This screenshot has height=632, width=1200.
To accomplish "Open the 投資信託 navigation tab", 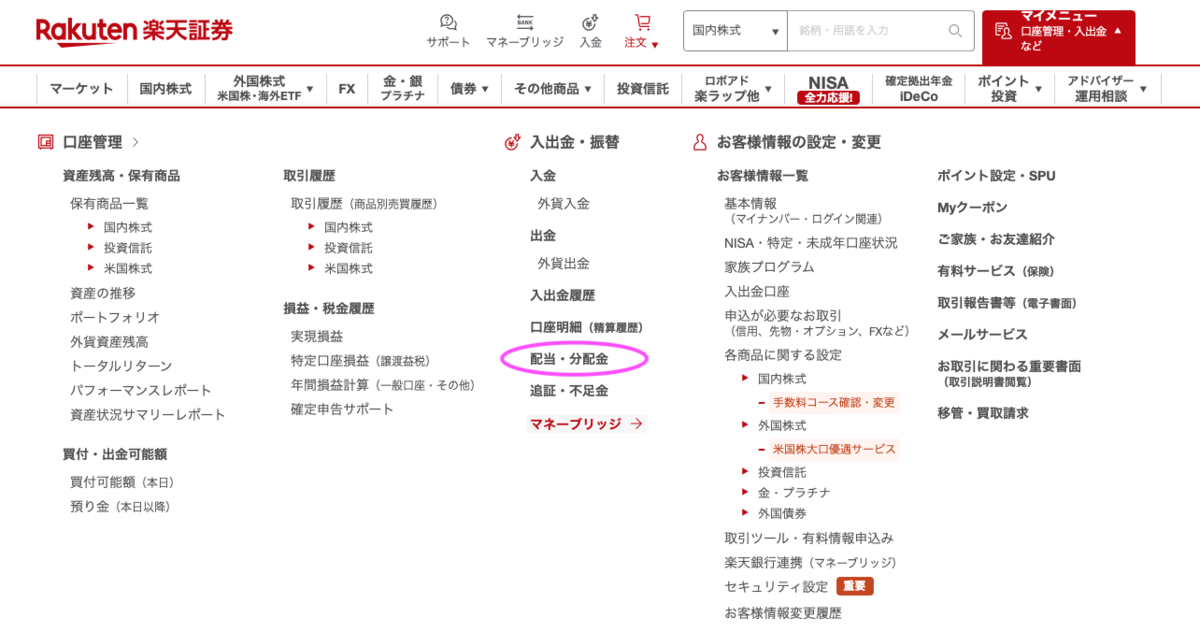I will 643,89.
